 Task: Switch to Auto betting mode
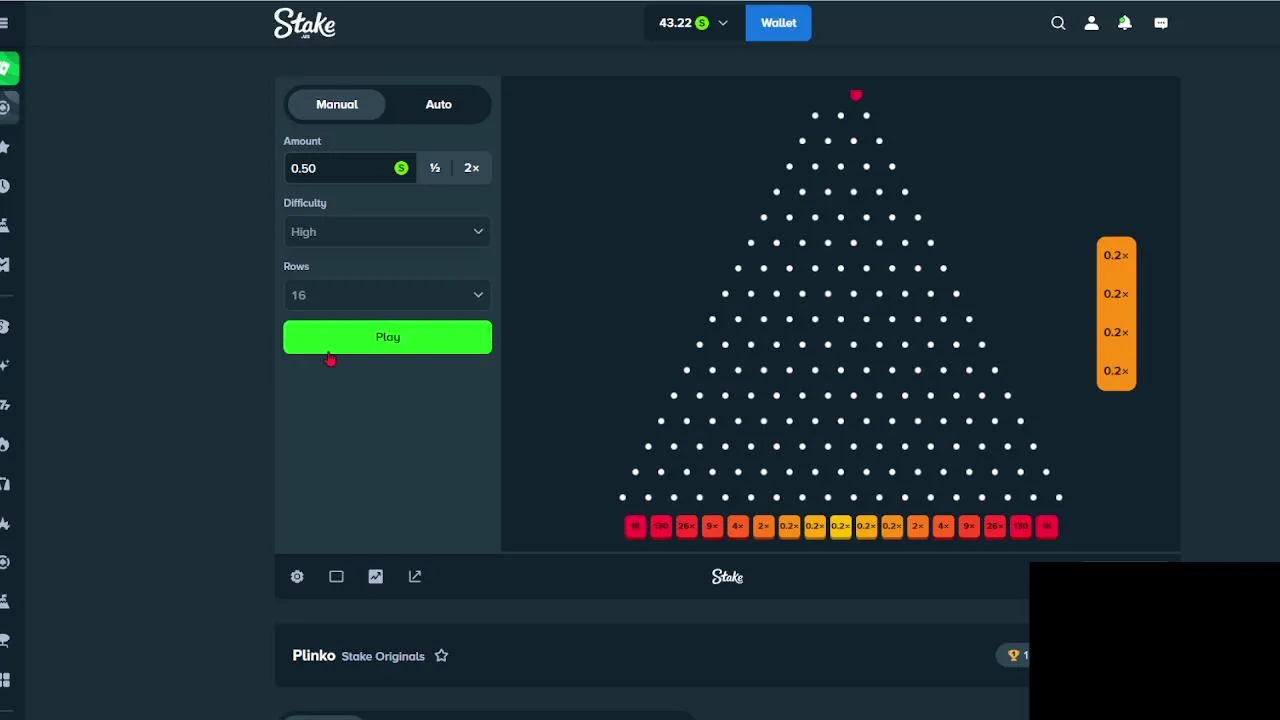coord(438,104)
